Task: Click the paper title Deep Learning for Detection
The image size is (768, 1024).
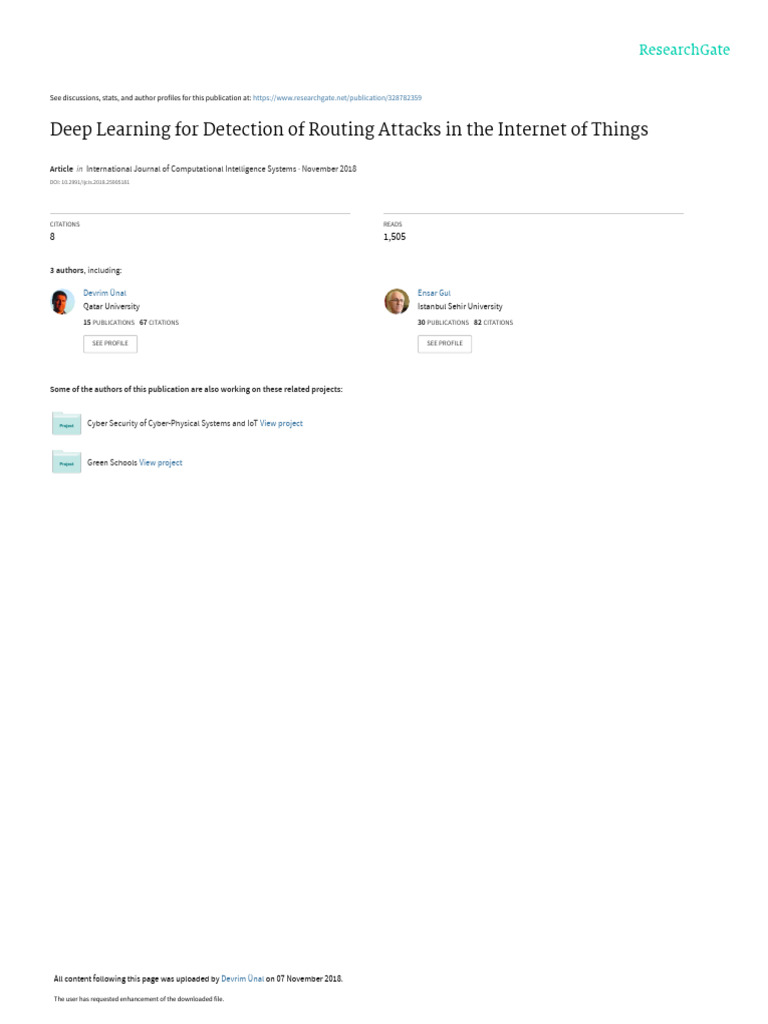Action: pyautogui.click(x=349, y=130)
